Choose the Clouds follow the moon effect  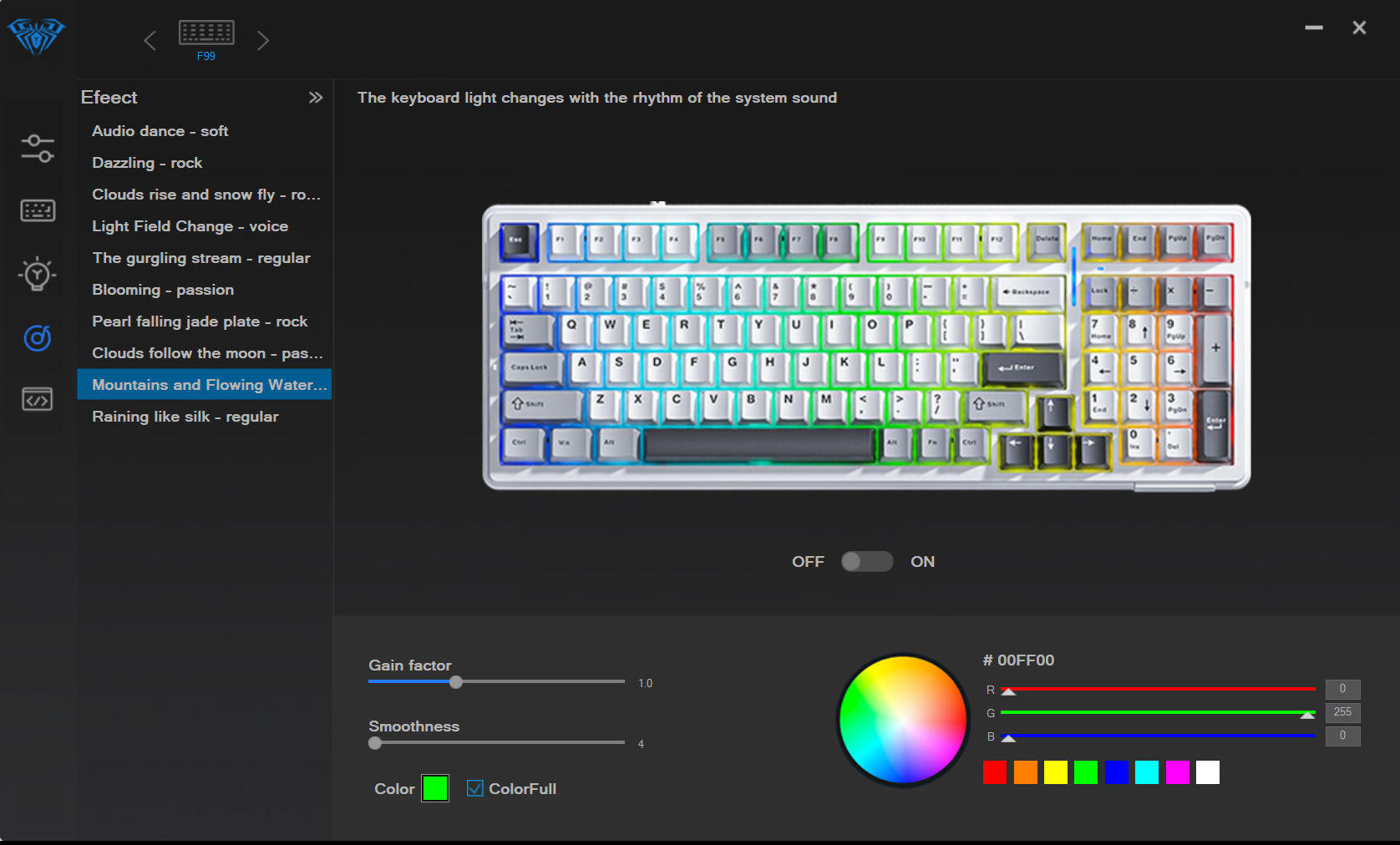click(205, 353)
